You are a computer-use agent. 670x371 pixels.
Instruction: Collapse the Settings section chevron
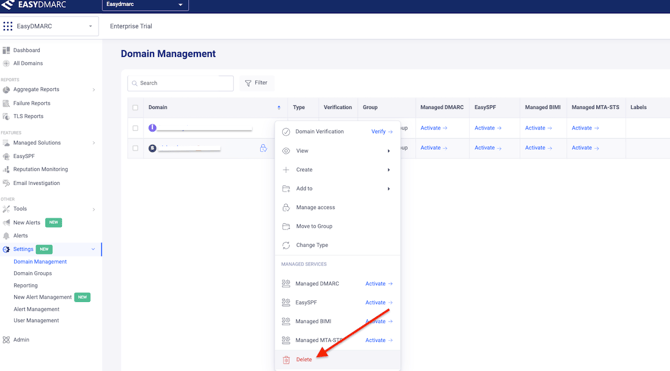93,249
